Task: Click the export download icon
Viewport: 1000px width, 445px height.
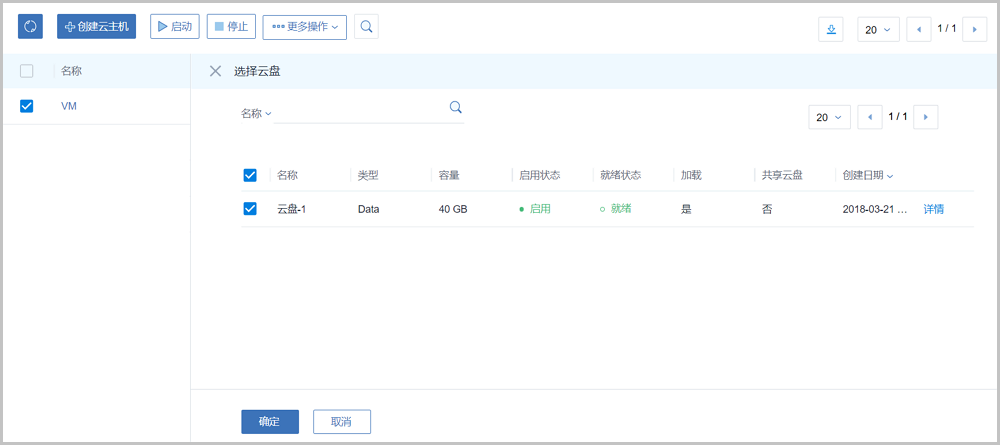Action: (x=830, y=30)
